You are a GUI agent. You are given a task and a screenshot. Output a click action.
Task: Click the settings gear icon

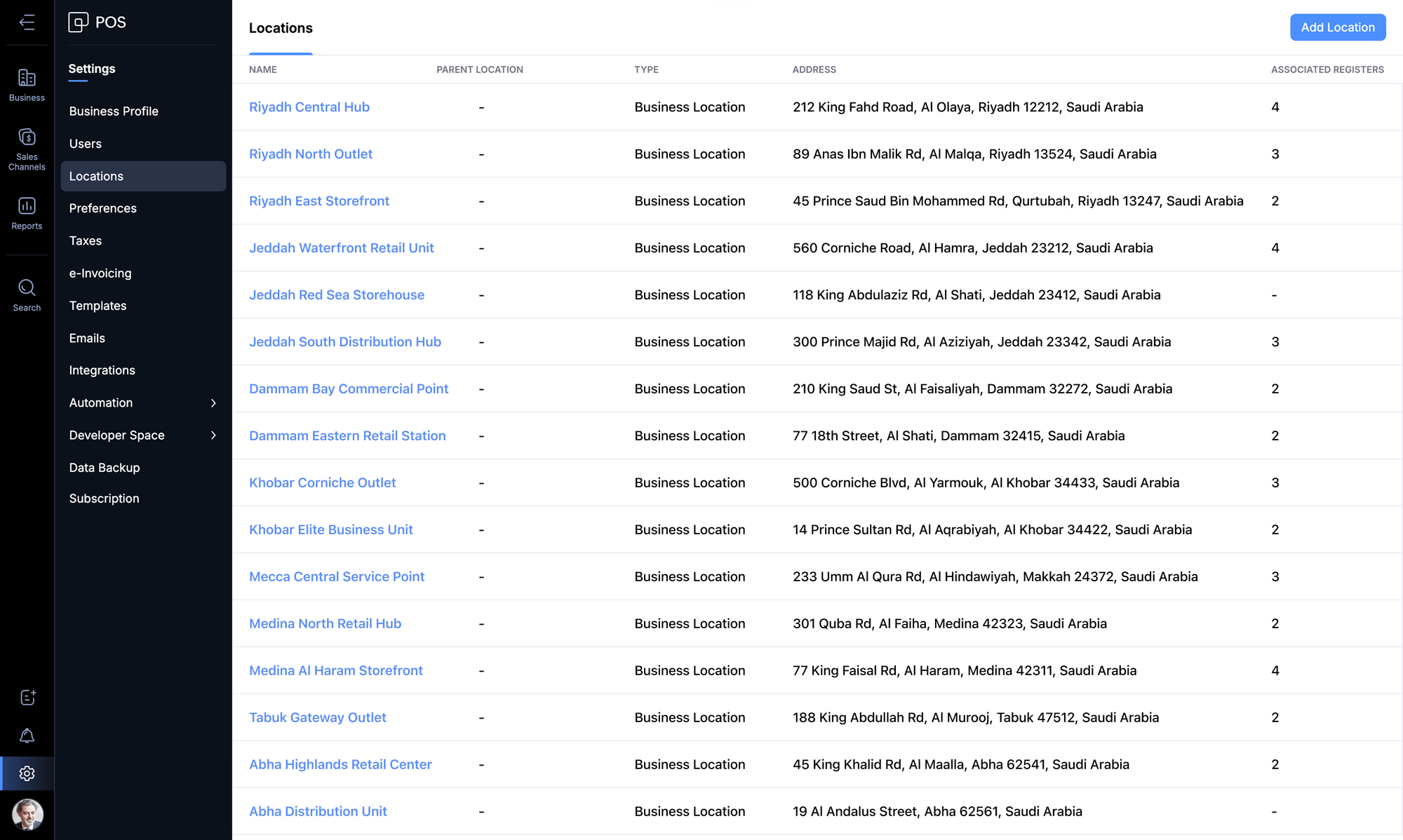point(27,773)
